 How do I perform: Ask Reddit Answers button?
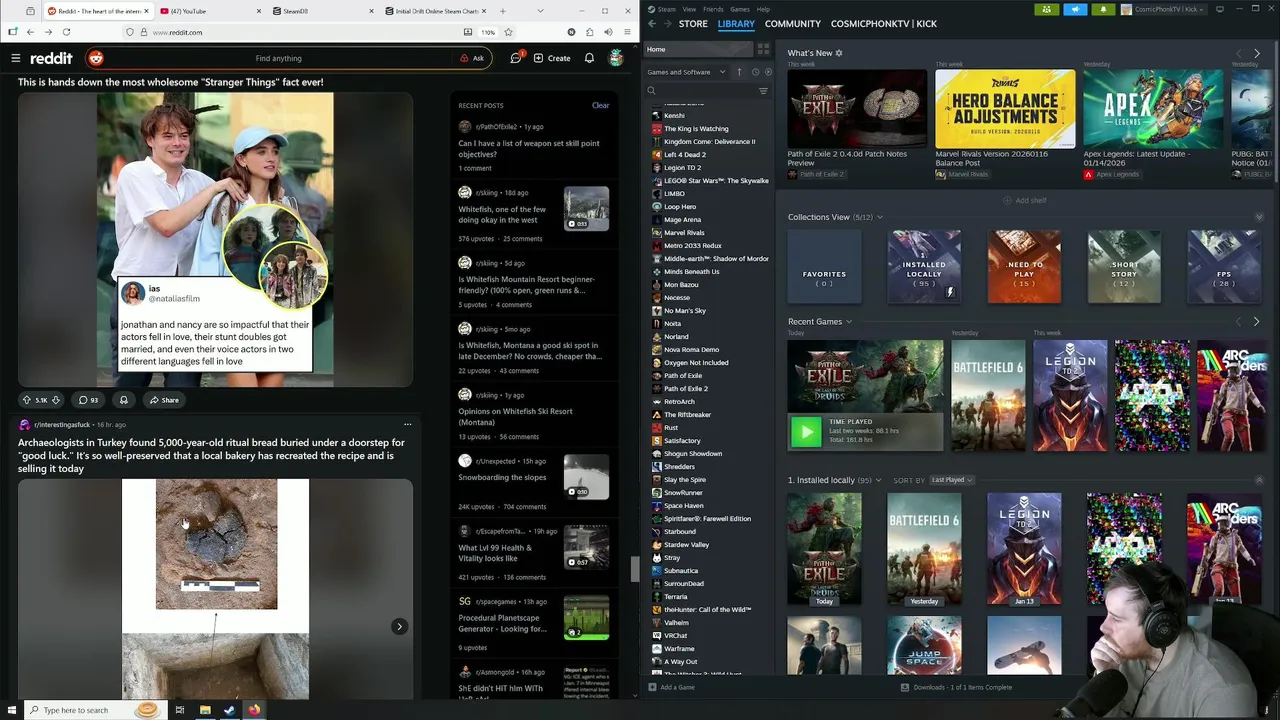pos(472,58)
